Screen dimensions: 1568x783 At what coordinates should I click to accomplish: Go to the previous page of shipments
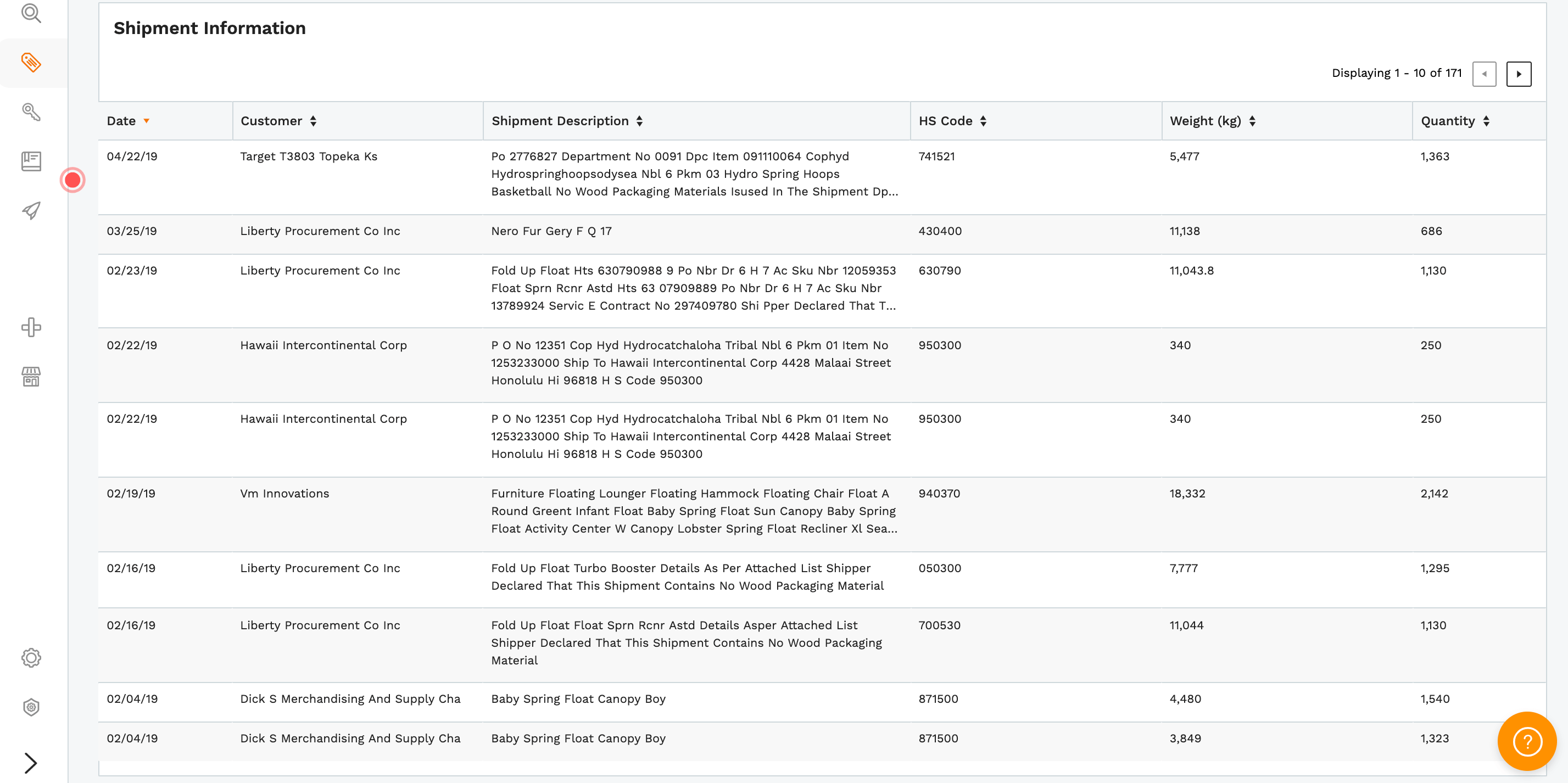click(1484, 74)
